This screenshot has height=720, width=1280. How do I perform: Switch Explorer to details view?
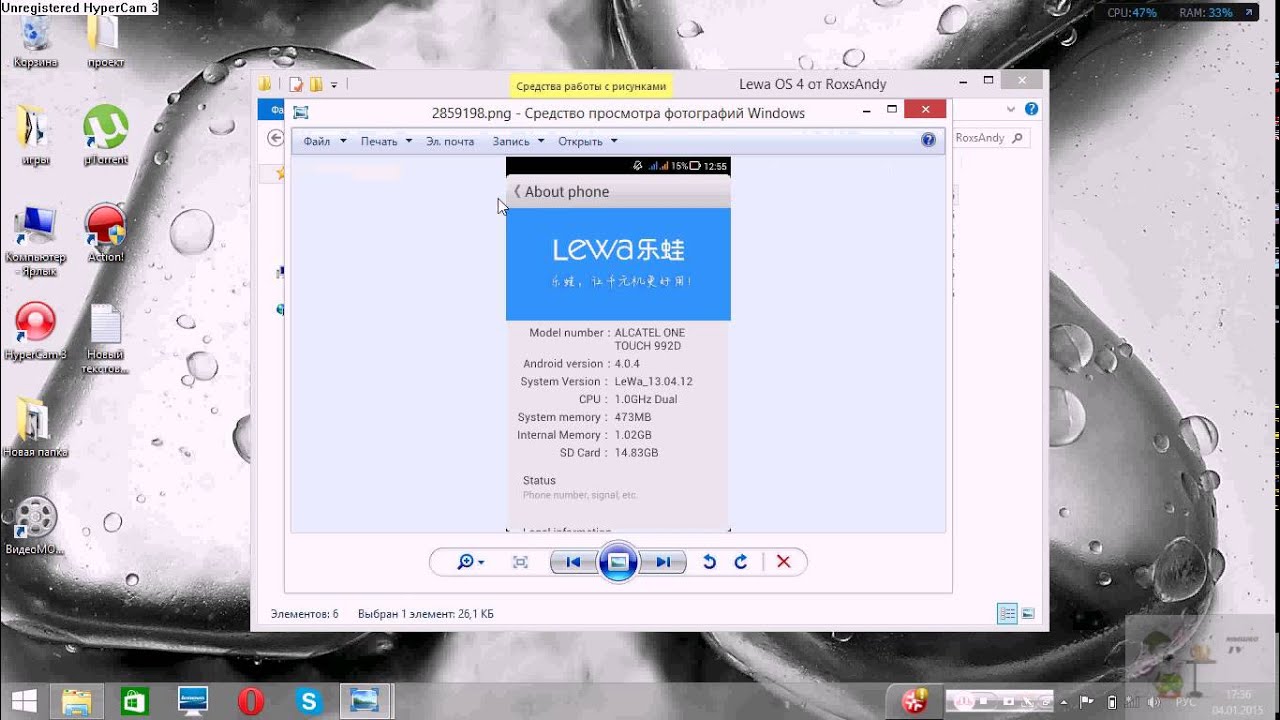tap(1008, 614)
